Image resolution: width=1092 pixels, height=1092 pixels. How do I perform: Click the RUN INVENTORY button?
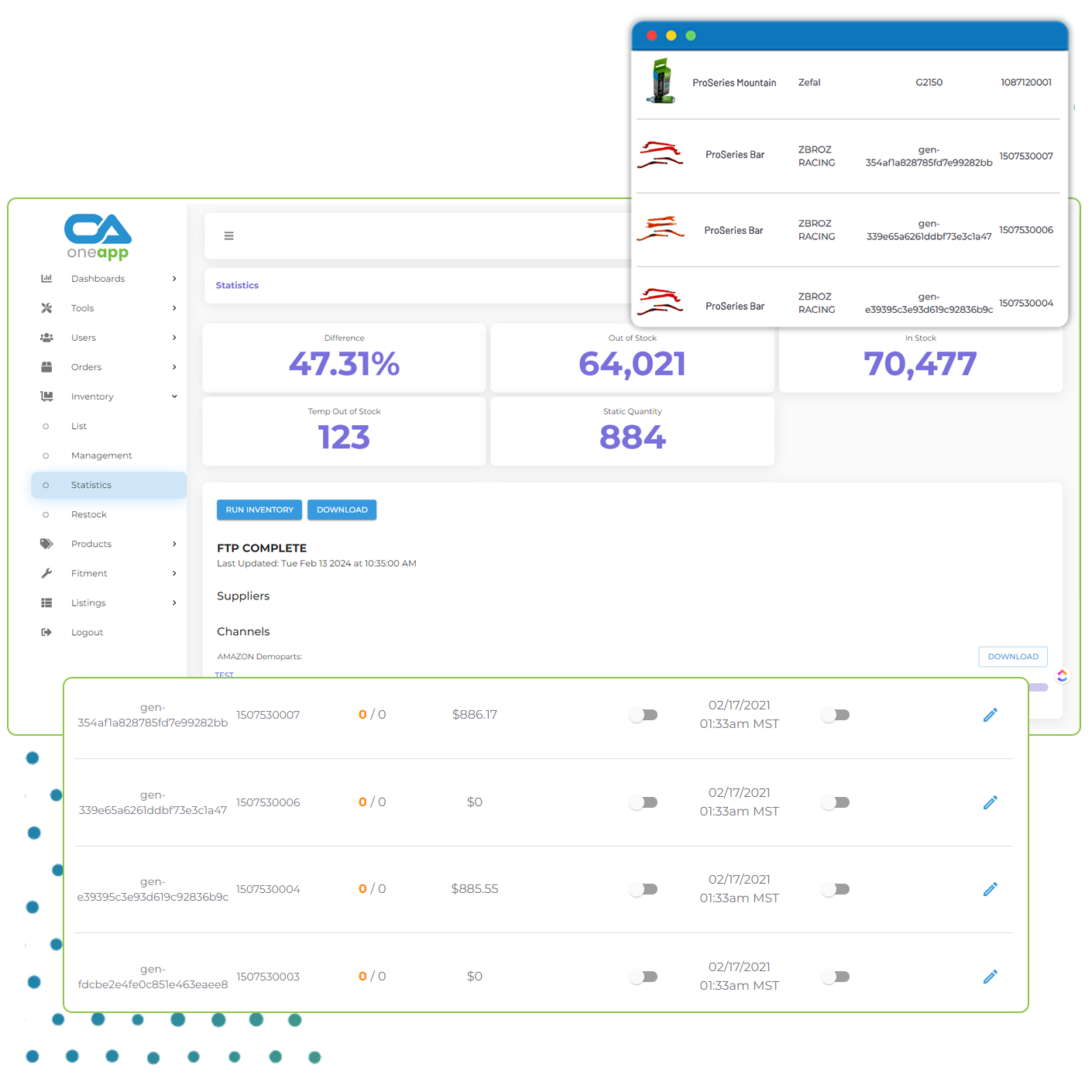click(259, 510)
